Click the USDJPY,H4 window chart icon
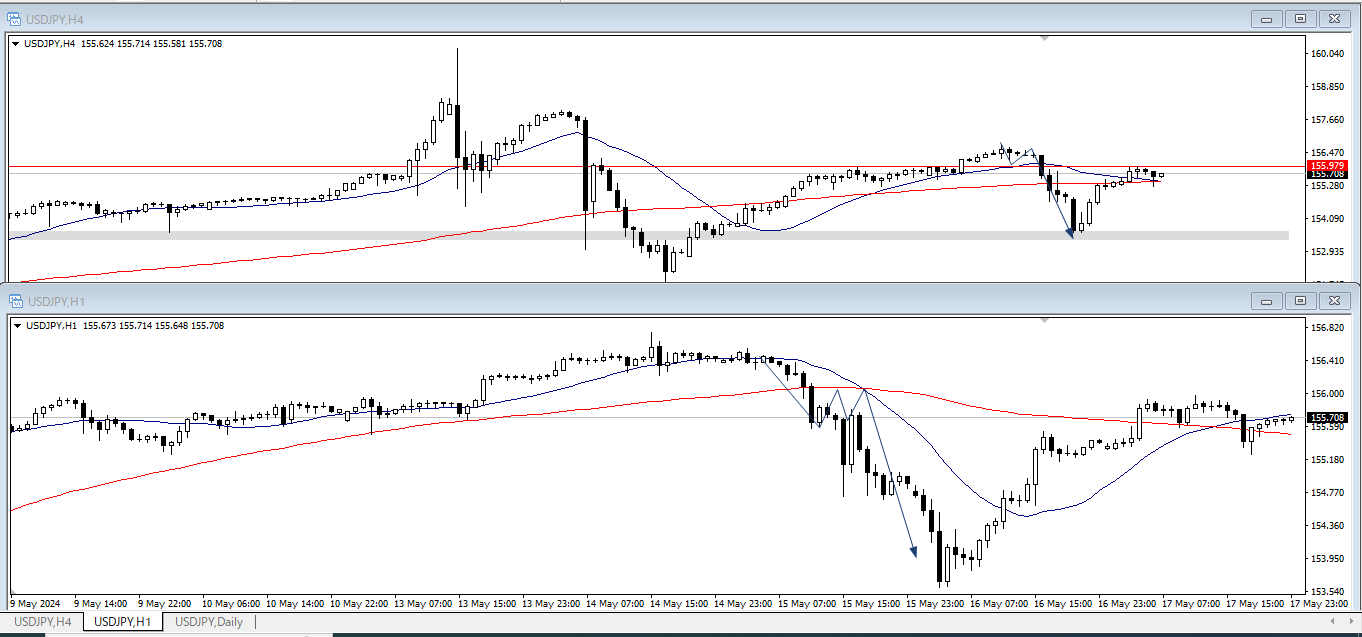Viewport: 1362px width, 637px height. [15, 19]
